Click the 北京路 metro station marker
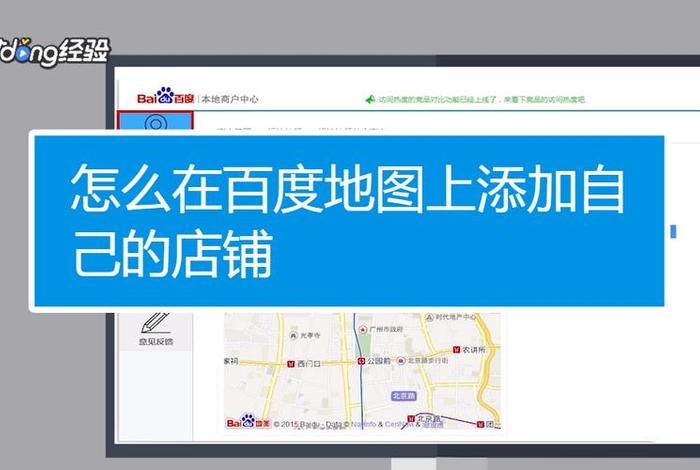 click(x=411, y=418)
